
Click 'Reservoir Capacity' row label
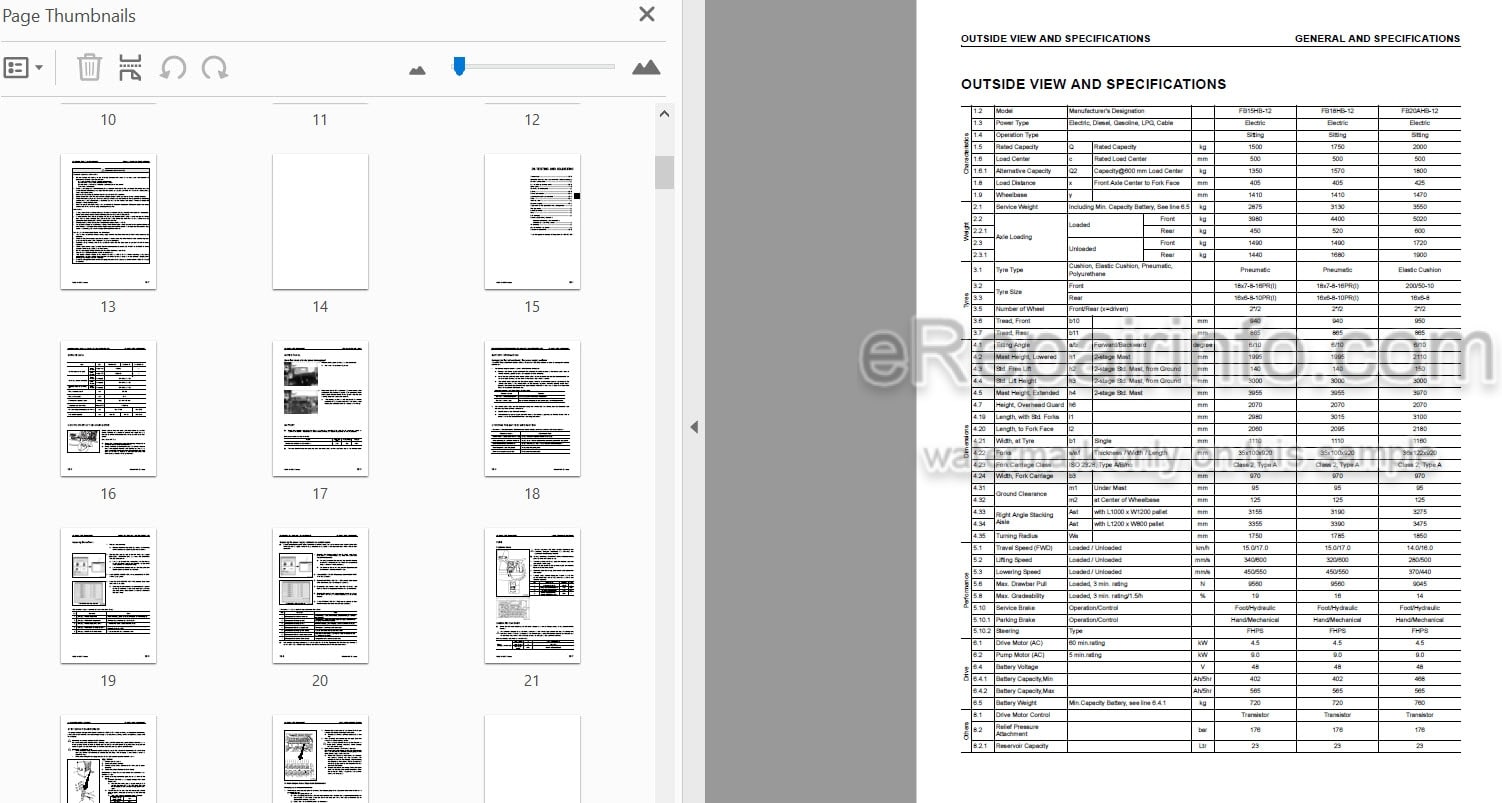point(1022,746)
